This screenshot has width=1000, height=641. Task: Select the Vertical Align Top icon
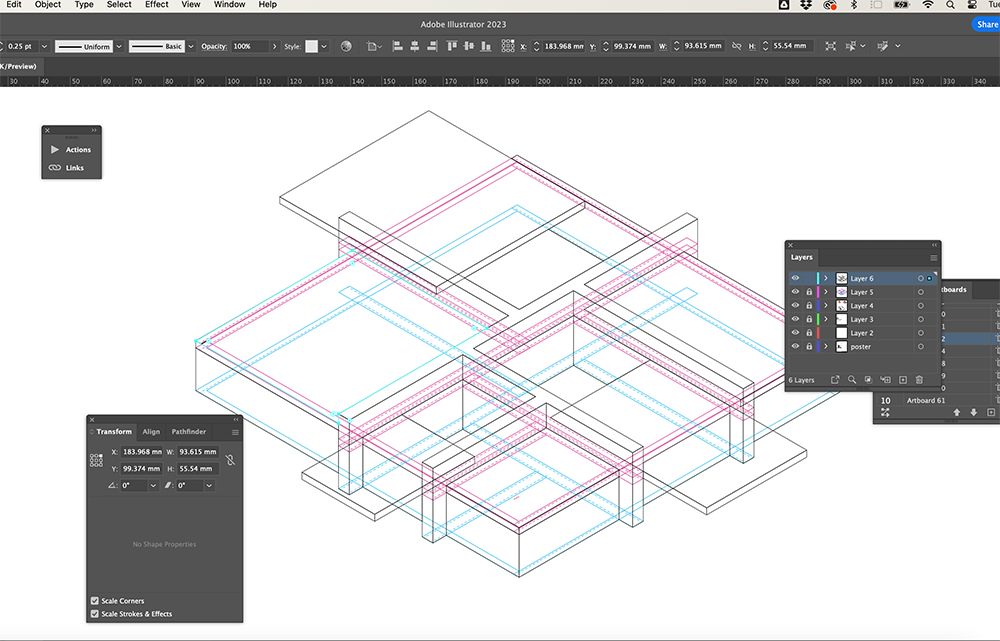451,45
